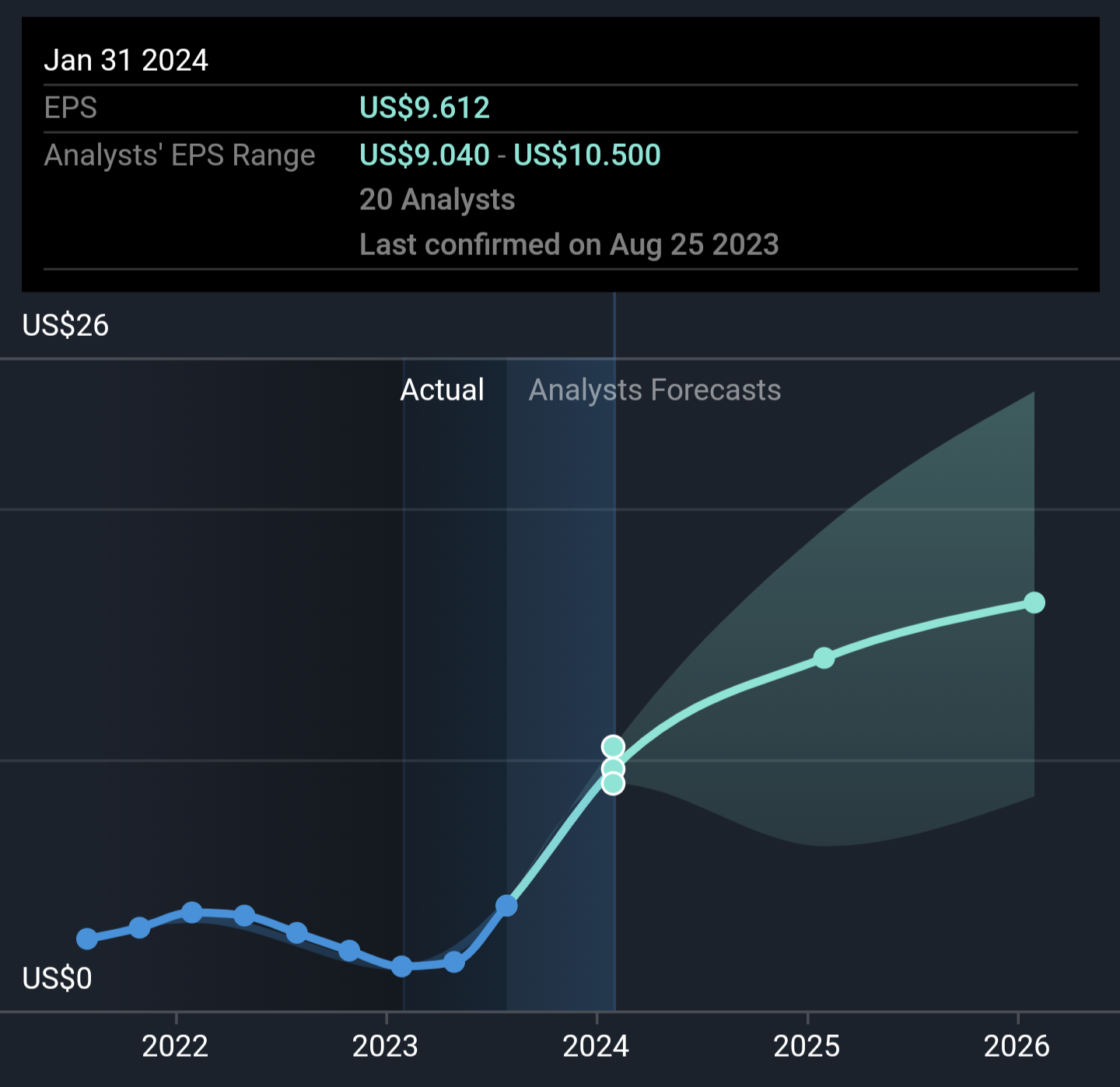Viewport: 1120px width, 1087px height.
Task: Click the US$10.500 upper range value
Action: [x=587, y=156]
